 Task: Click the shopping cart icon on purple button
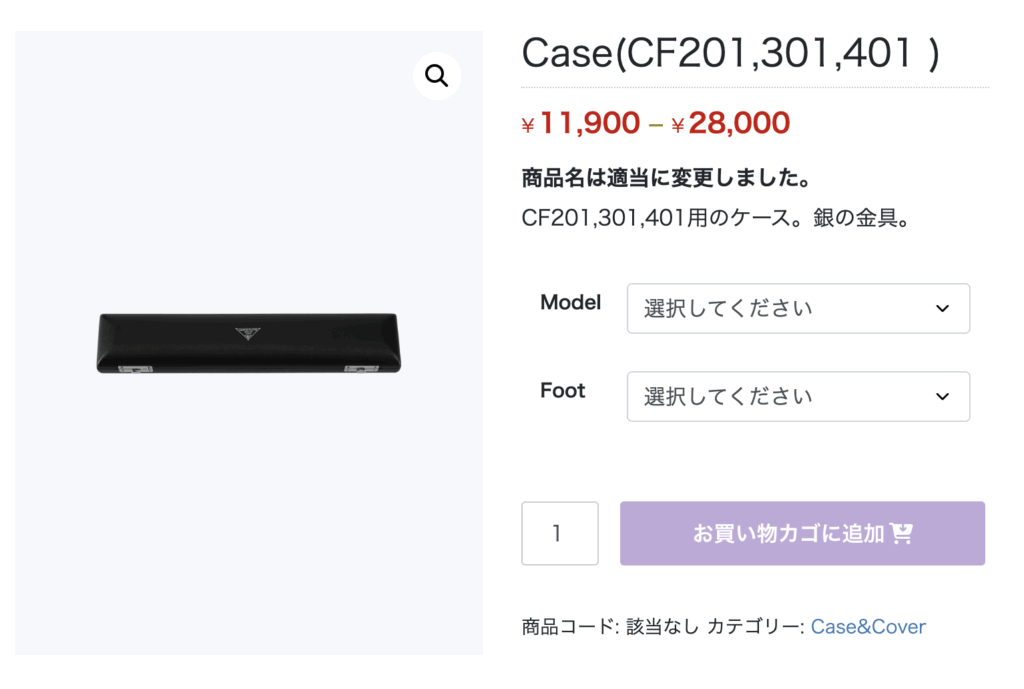click(x=901, y=533)
